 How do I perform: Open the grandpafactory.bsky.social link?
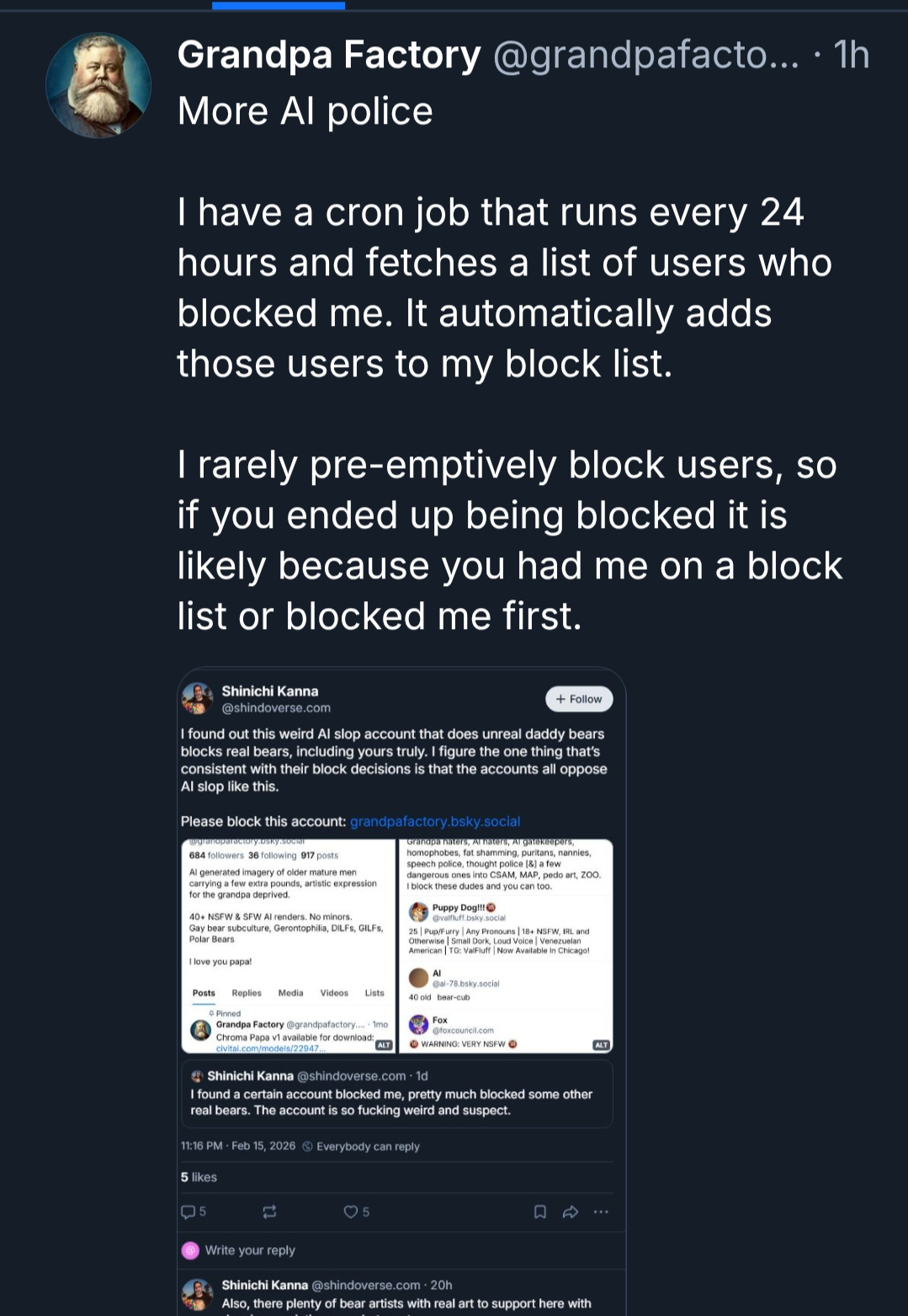[435, 821]
